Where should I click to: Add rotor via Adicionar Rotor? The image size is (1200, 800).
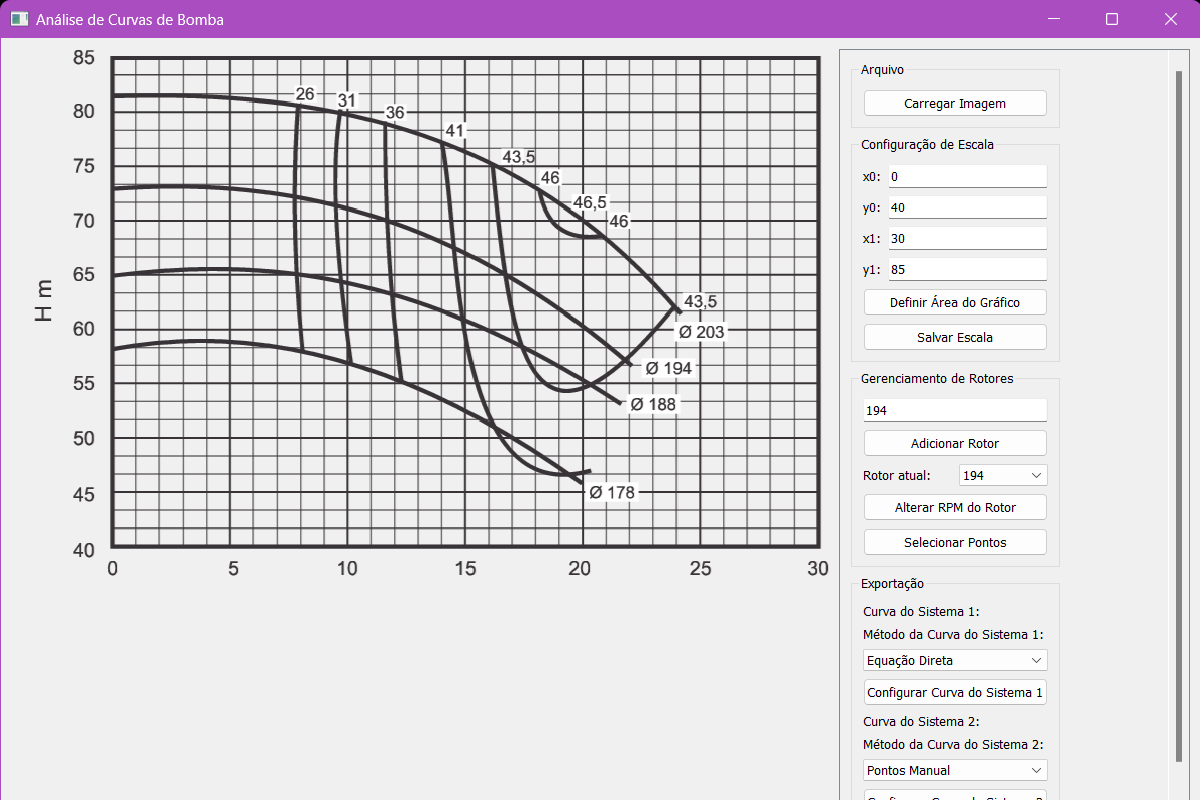coord(955,443)
